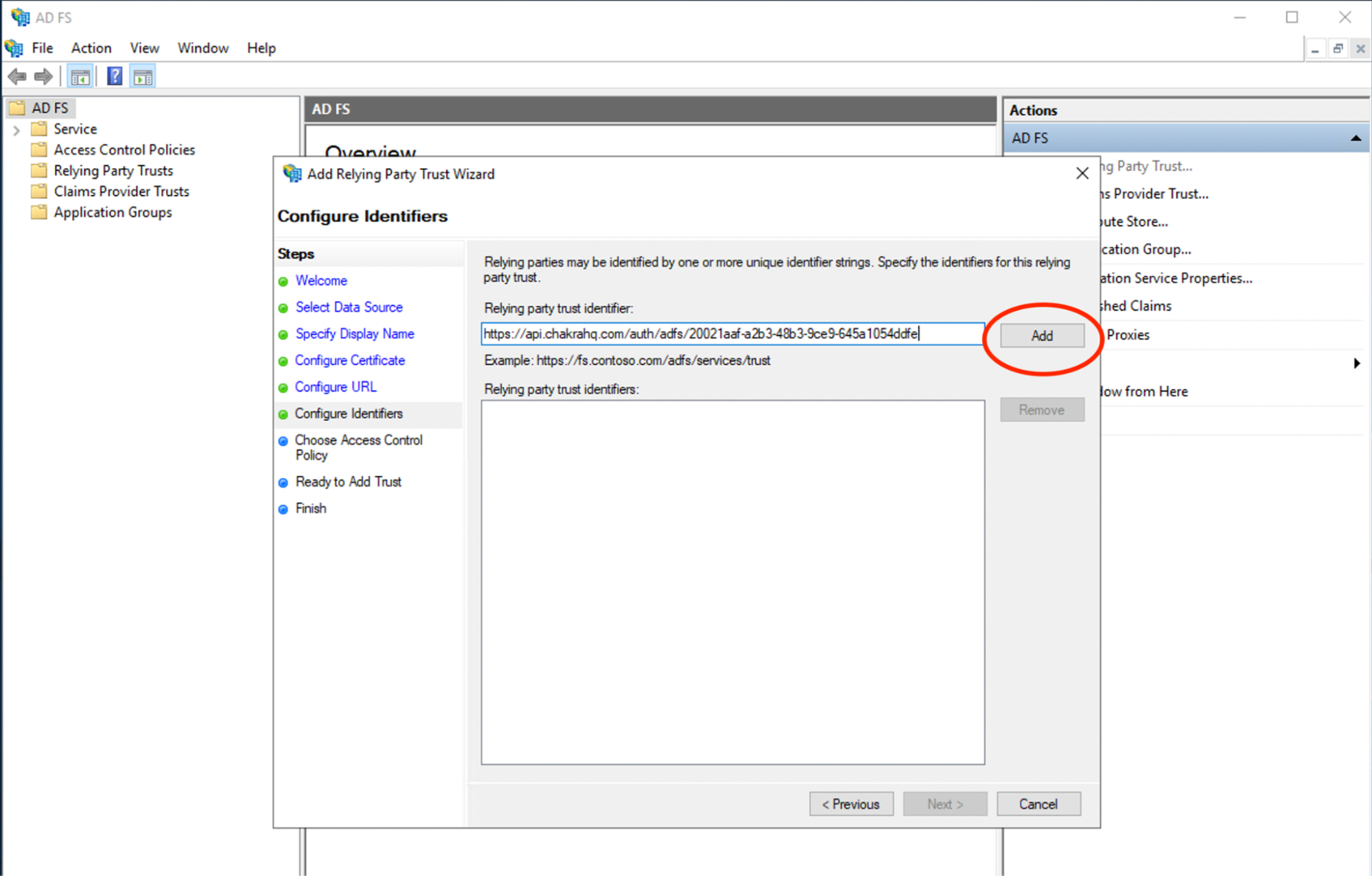Image resolution: width=1372 pixels, height=876 pixels.
Task: Click the Access Control Policies folder icon
Action: [39, 150]
